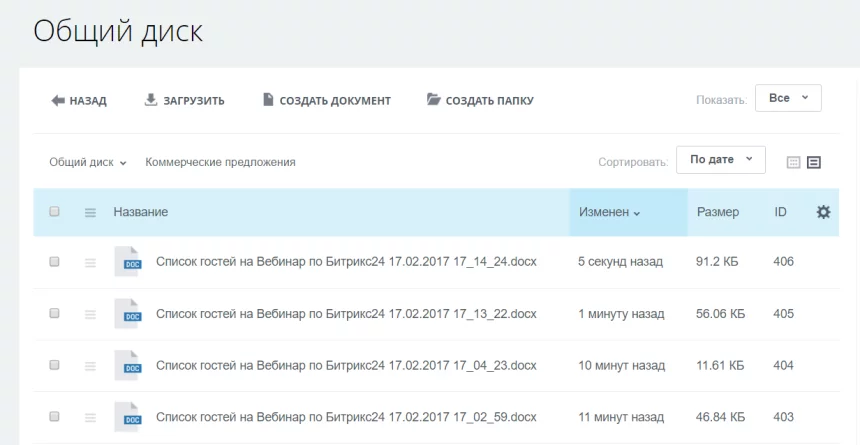The height and width of the screenshot is (445, 860).
Task: Switch to tile grid view icon
Action: [x=794, y=162]
